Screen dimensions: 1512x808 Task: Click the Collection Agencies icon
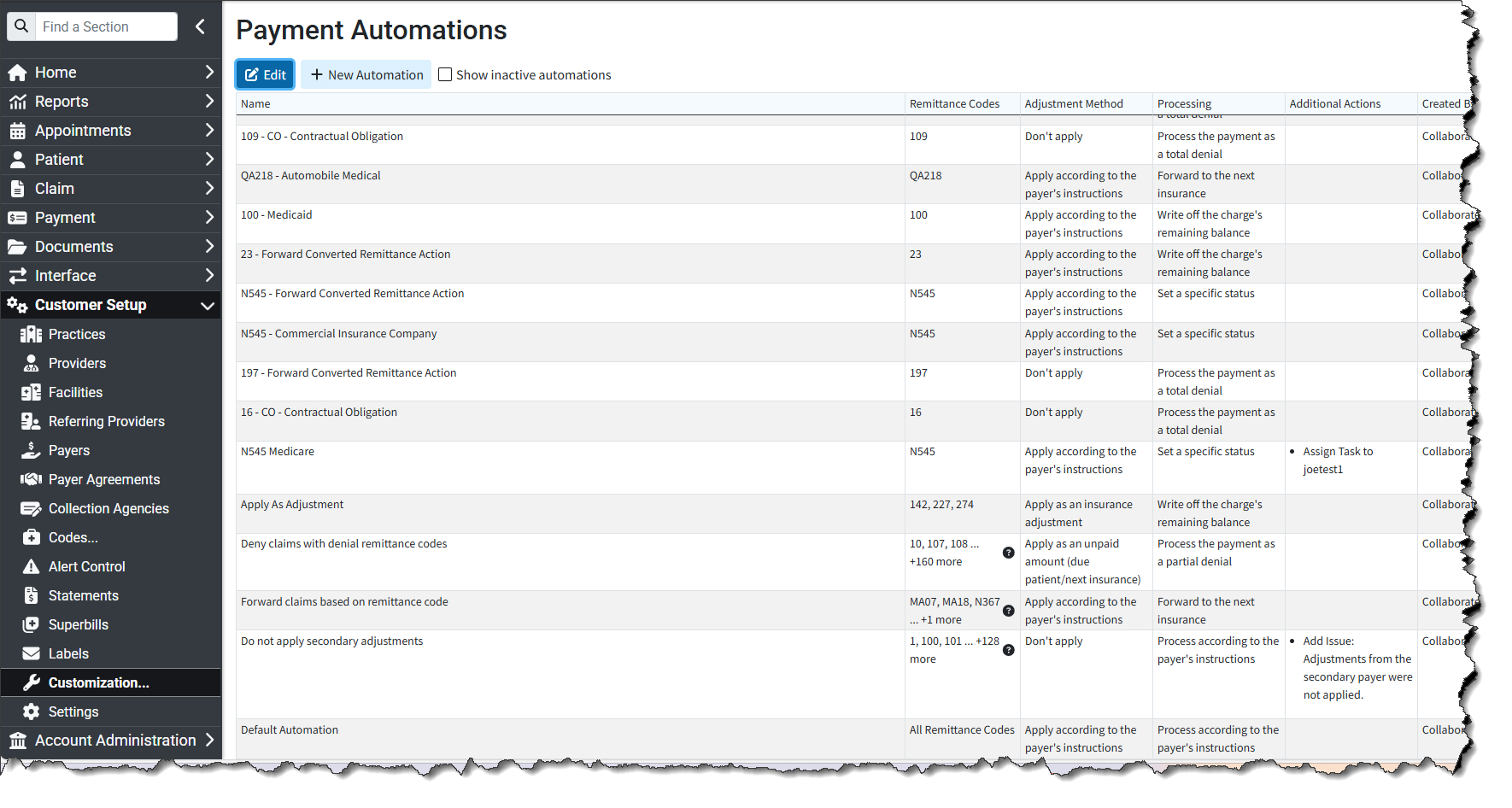pyautogui.click(x=32, y=508)
